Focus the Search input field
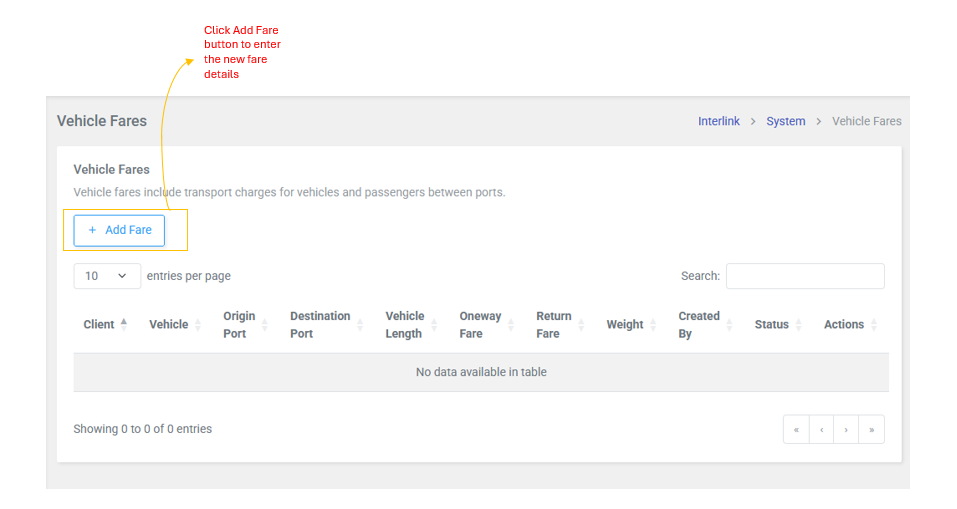The width and height of the screenshot is (957, 509). click(x=804, y=276)
